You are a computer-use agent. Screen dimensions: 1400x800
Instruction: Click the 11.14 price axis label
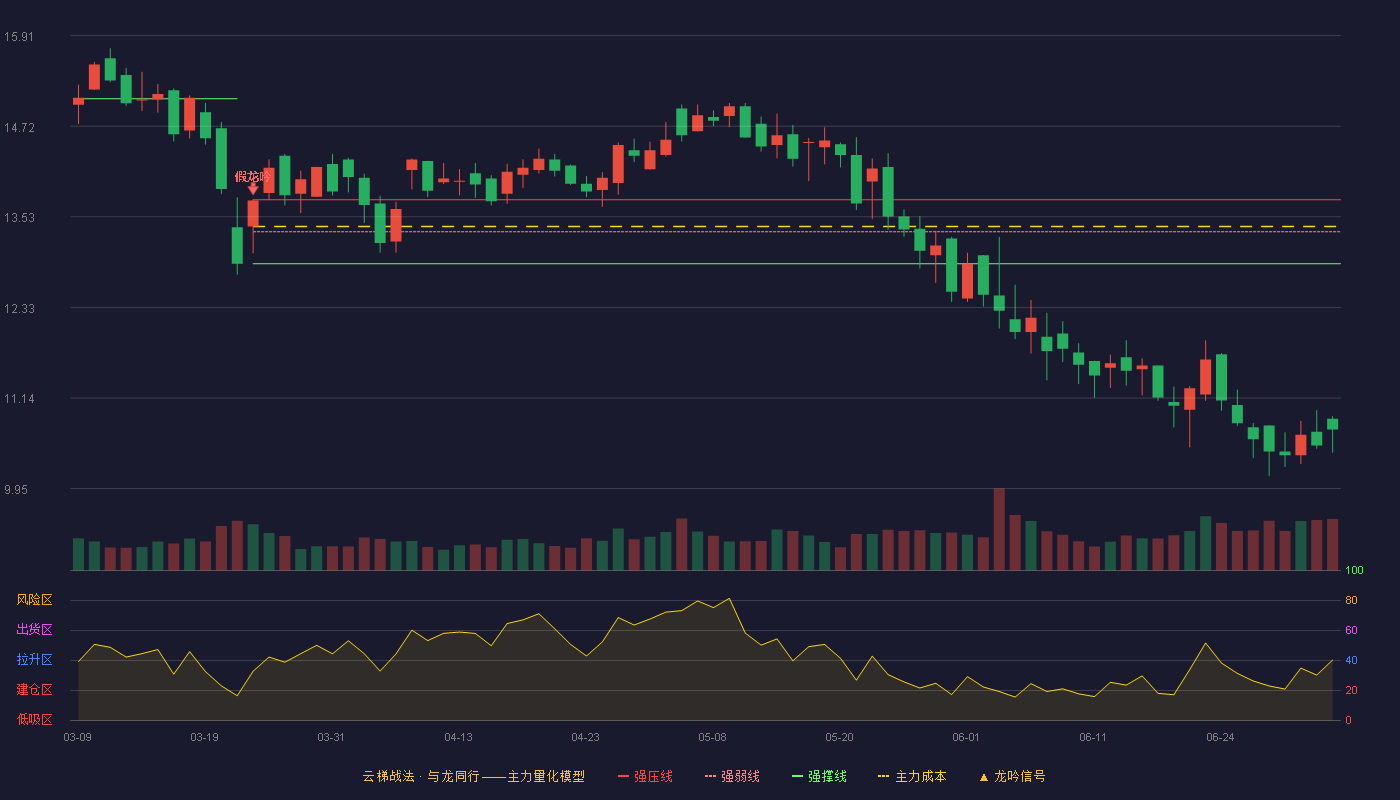19,398
